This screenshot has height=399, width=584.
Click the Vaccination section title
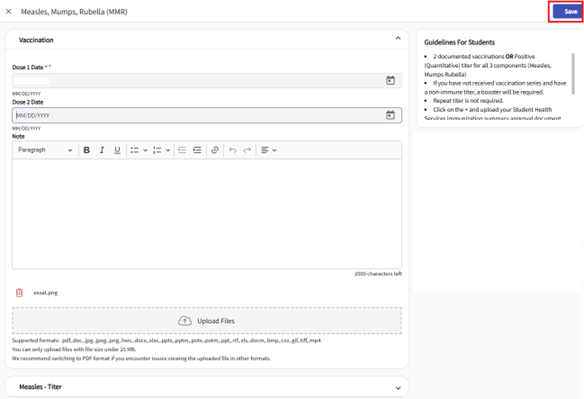(36, 40)
